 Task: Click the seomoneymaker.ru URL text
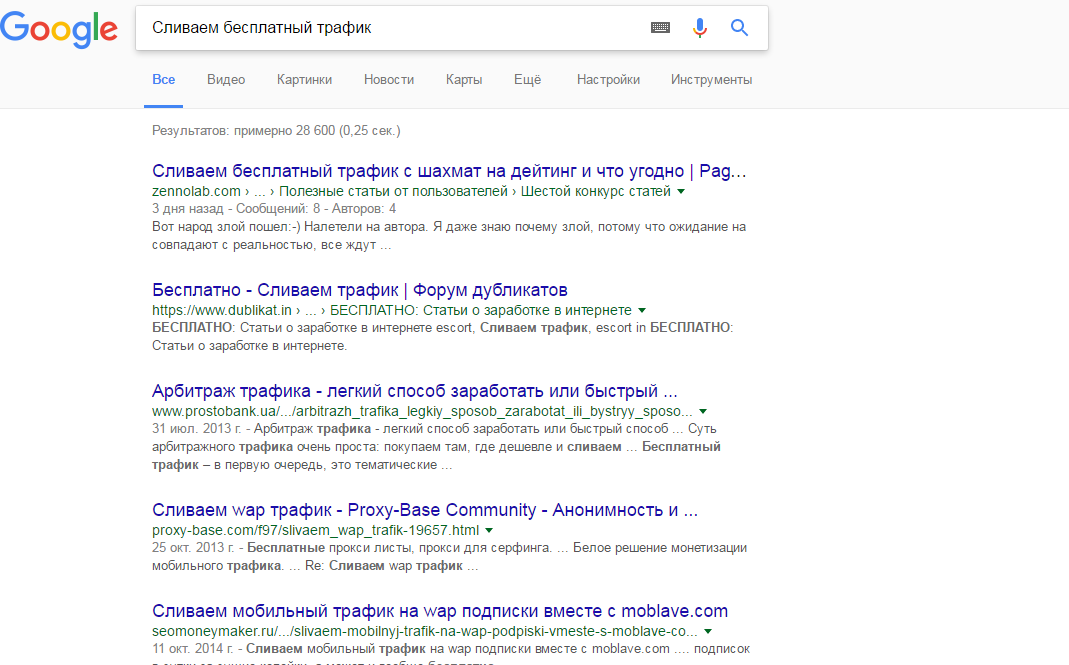tap(424, 631)
